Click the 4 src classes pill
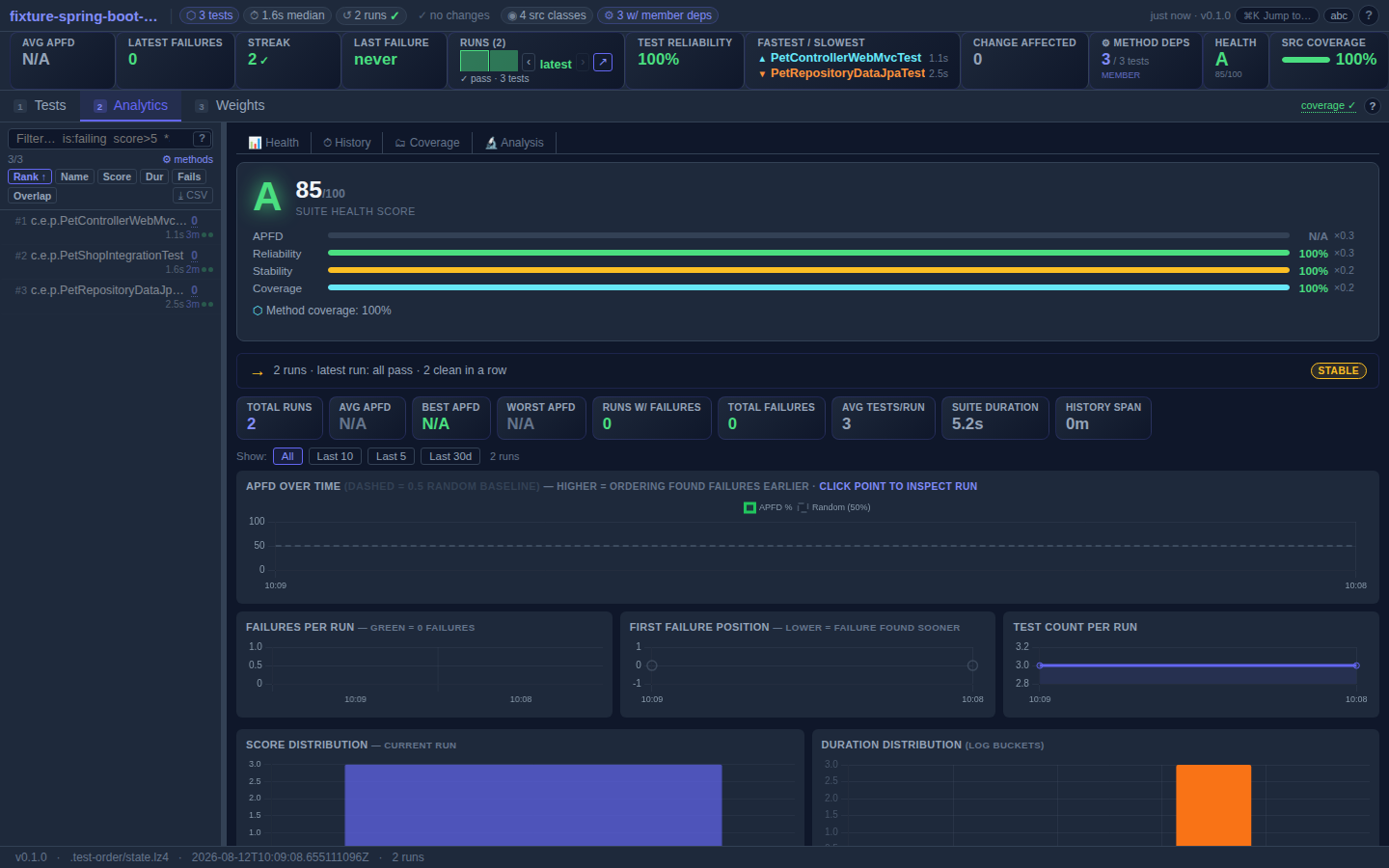The width and height of the screenshot is (1389, 868). 547,15
